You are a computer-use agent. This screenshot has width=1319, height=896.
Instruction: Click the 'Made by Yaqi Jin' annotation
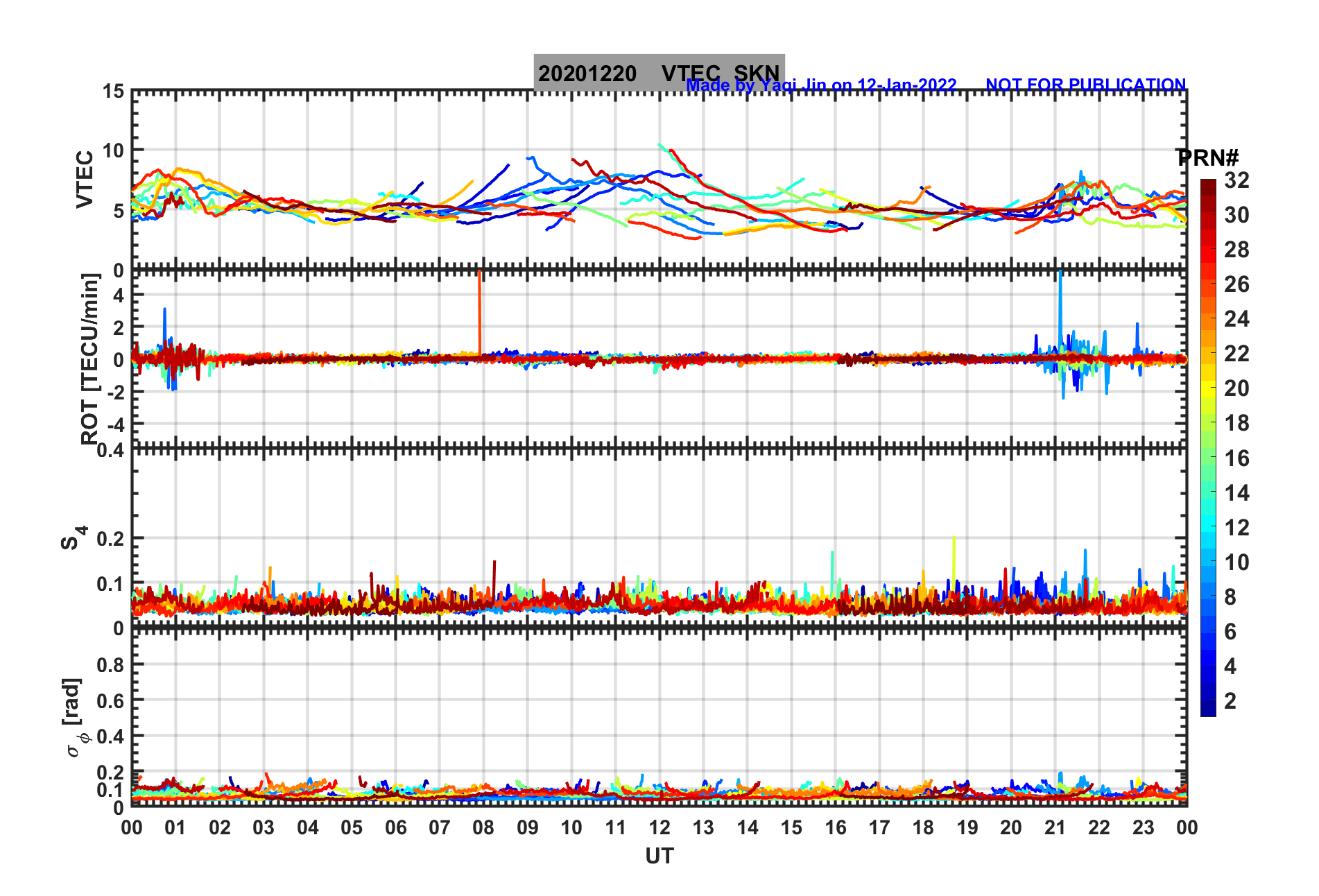click(821, 85)
